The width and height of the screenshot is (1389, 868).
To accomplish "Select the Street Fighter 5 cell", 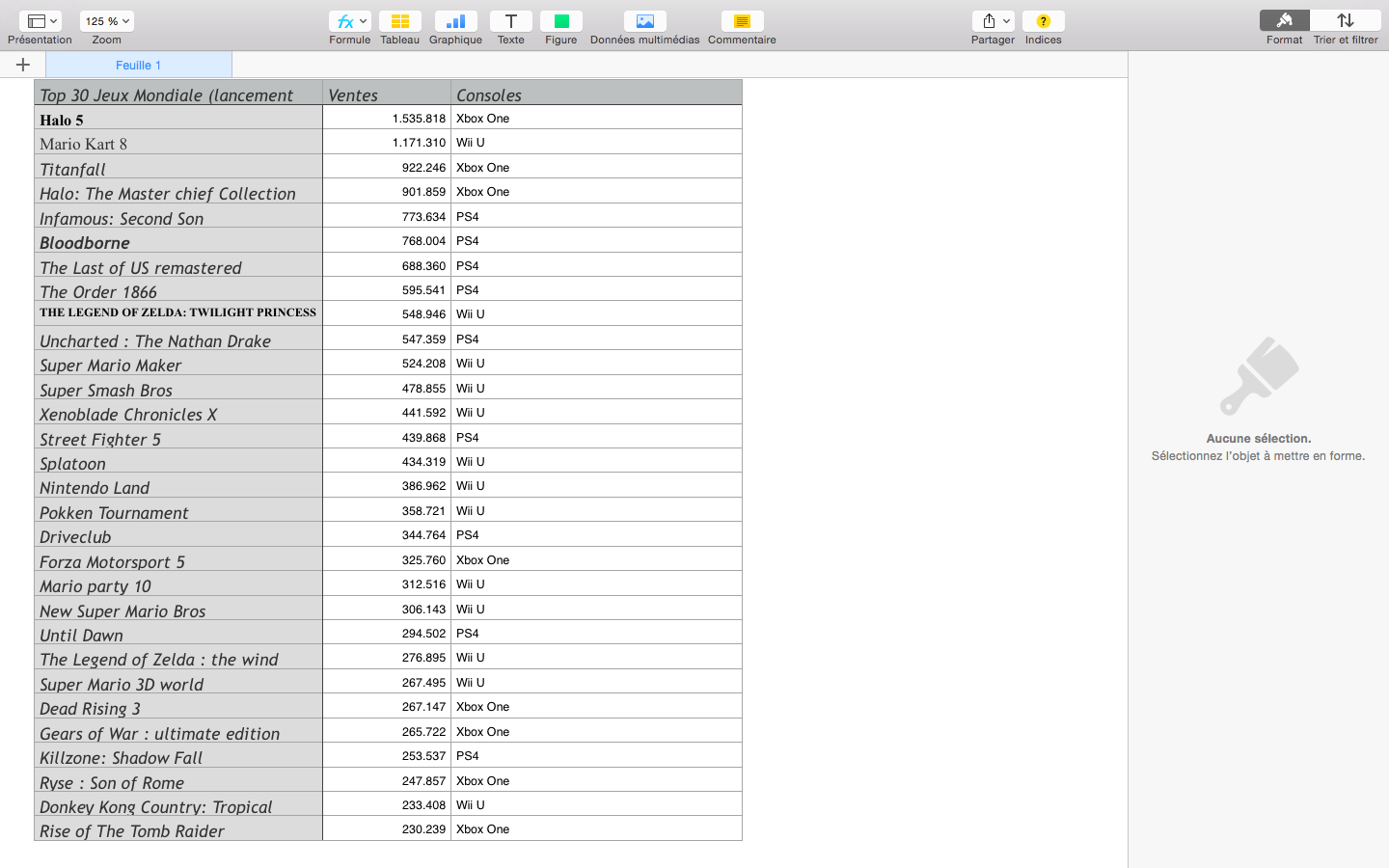I will click(x=178, y=437).
